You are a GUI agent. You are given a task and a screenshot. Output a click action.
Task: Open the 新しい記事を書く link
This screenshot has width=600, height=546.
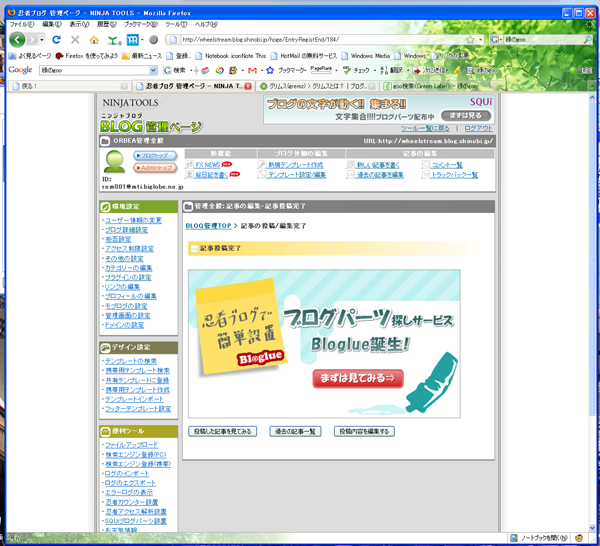pos(378,165)
